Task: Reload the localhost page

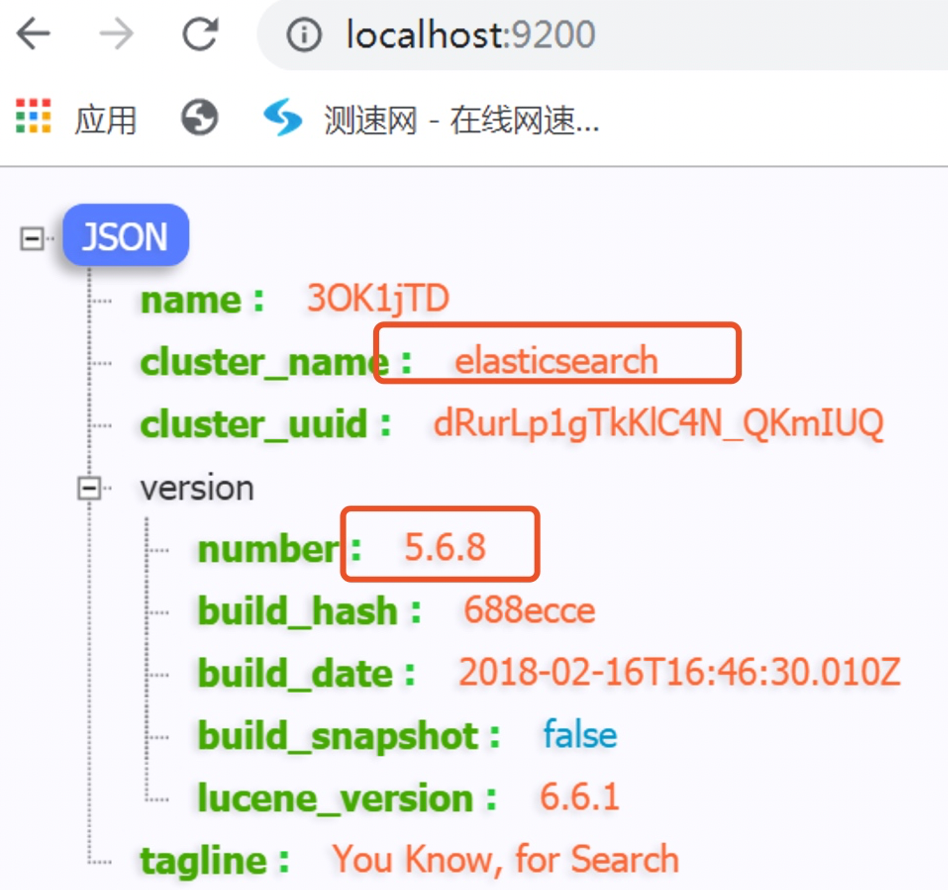Action: click(200, 34)
